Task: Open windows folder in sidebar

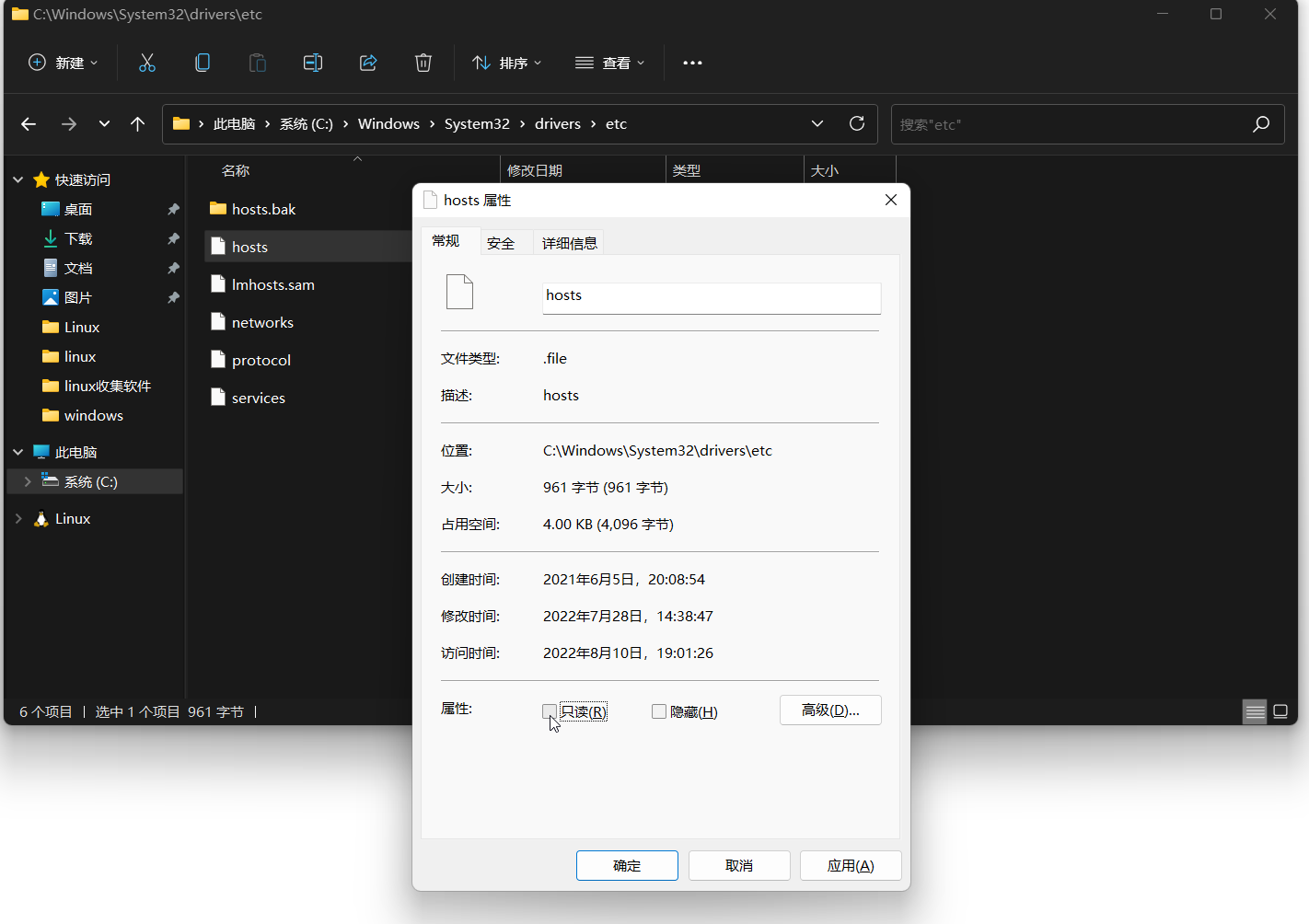Action: 95,415
